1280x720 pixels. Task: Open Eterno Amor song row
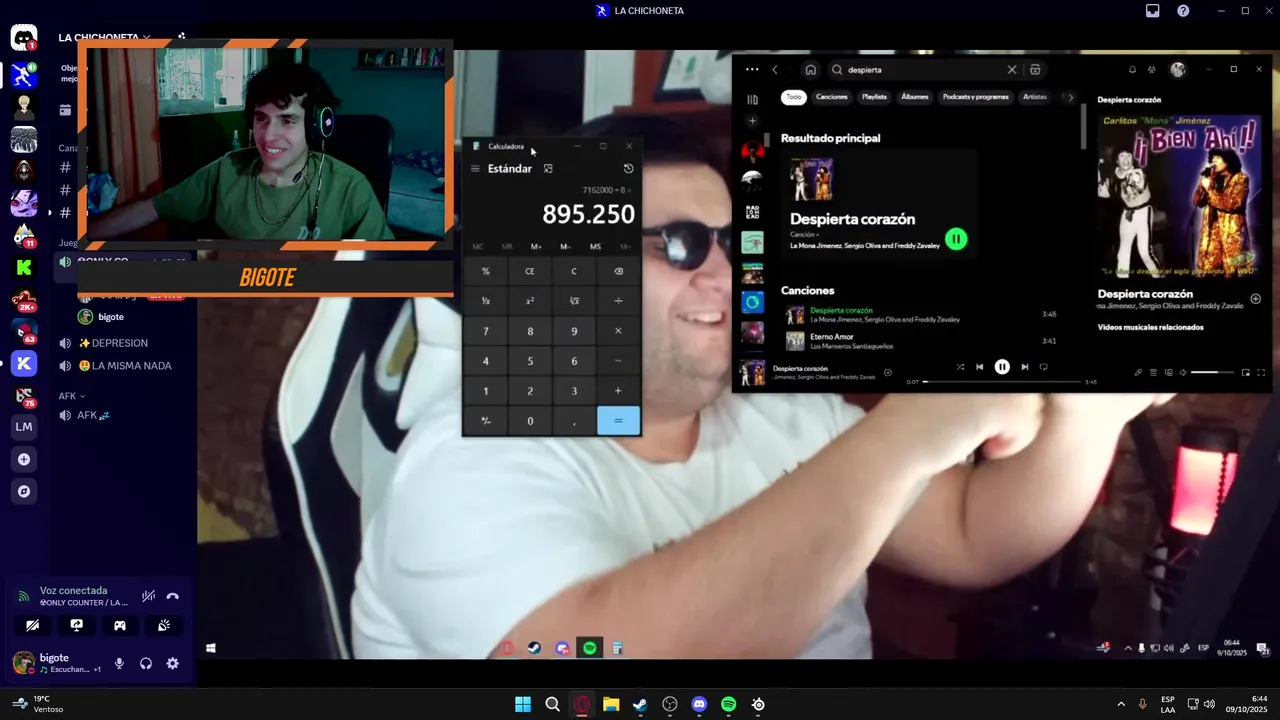(920, 341)
